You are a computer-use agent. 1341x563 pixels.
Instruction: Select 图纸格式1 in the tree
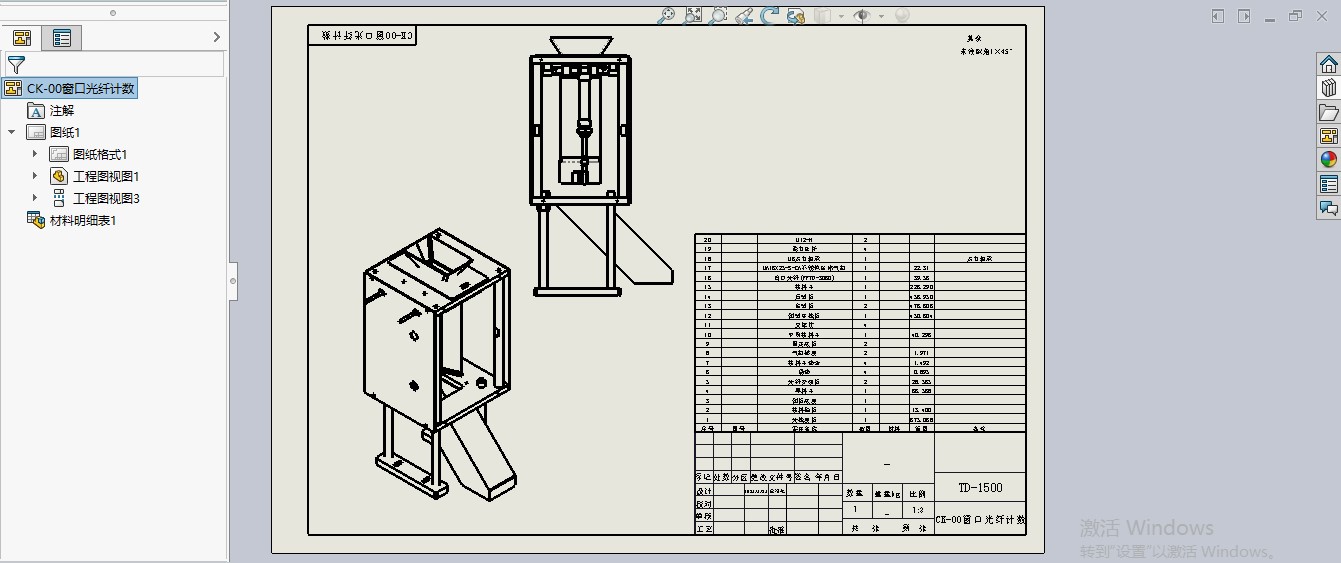[x=100, y=154]
